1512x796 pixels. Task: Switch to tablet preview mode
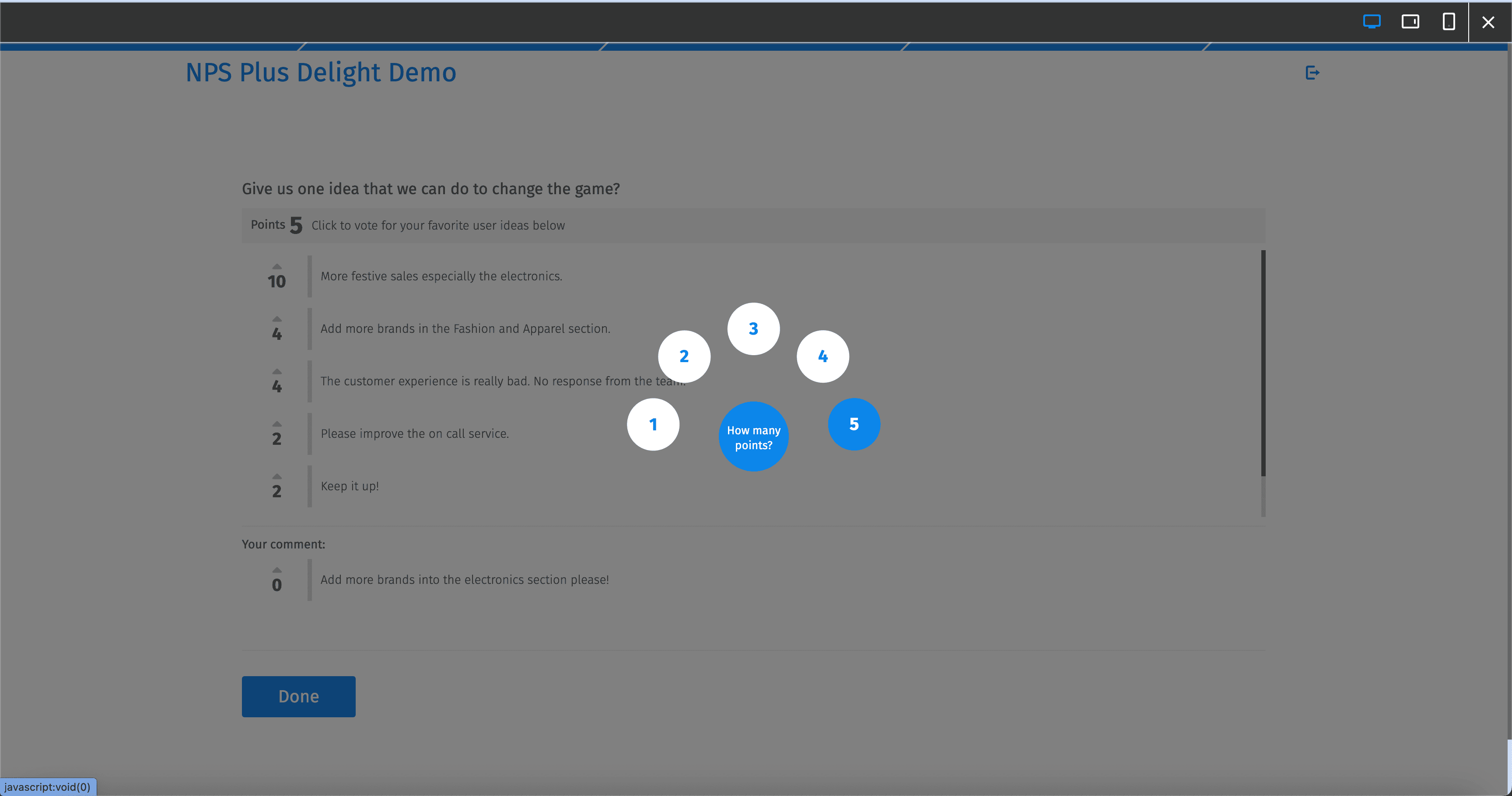pyautogui.click(x=1410, y=22)
